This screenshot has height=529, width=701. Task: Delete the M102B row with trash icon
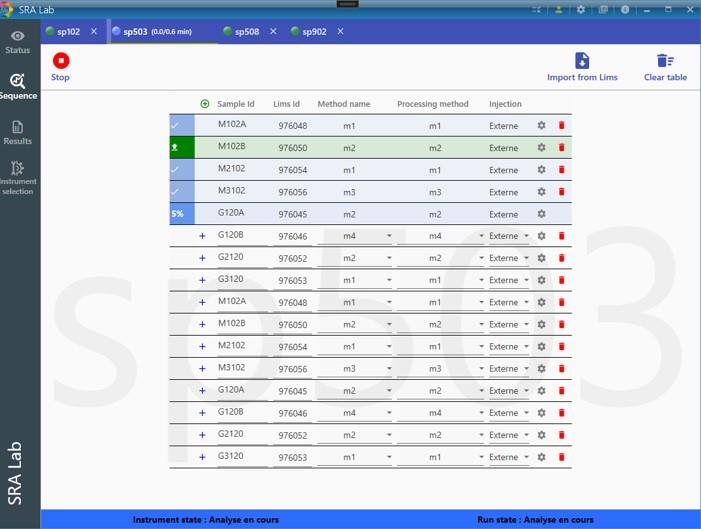point(561,148)
